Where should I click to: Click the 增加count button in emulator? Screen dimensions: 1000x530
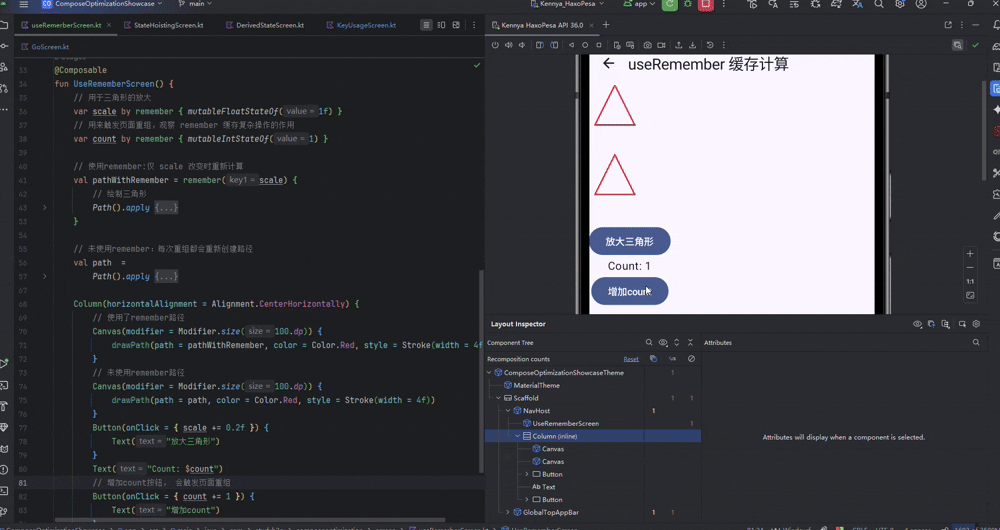629,291
